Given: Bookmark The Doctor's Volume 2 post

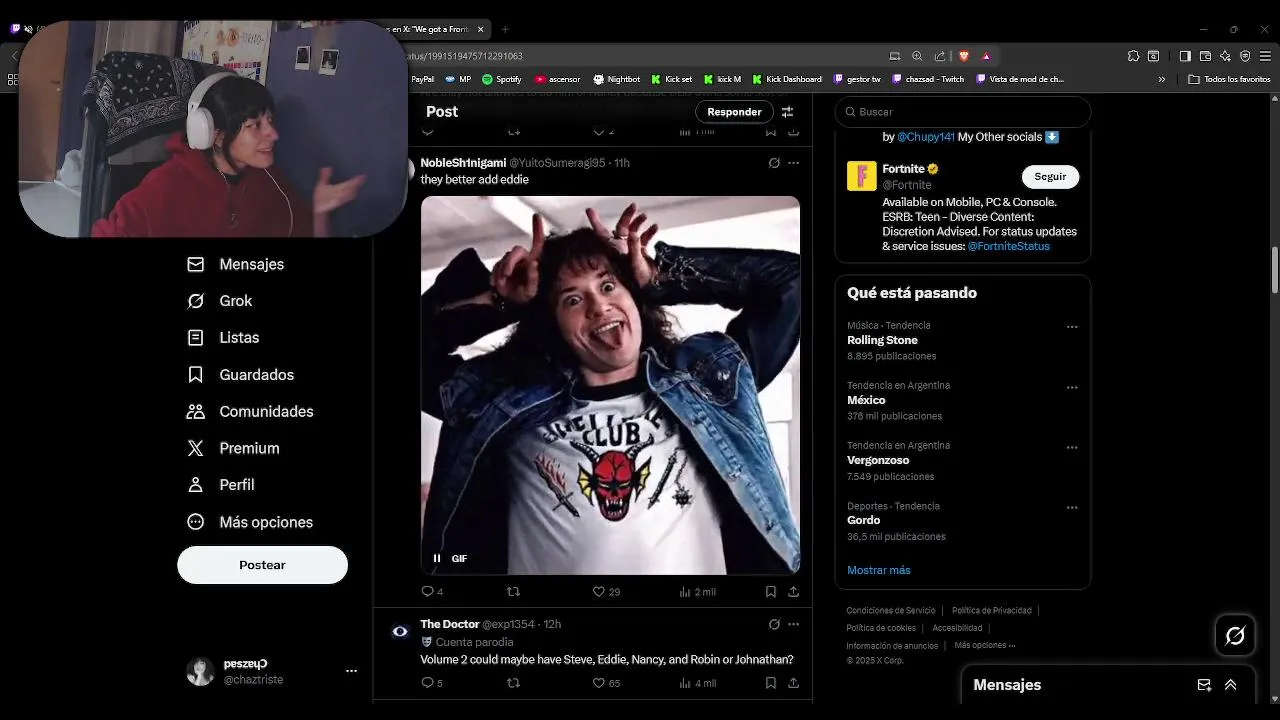Looking at the screenshot, I should tap(771, 683).
